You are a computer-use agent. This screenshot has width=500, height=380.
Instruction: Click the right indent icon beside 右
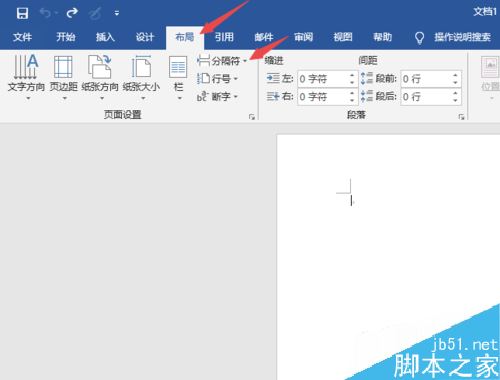pos(273,97)
